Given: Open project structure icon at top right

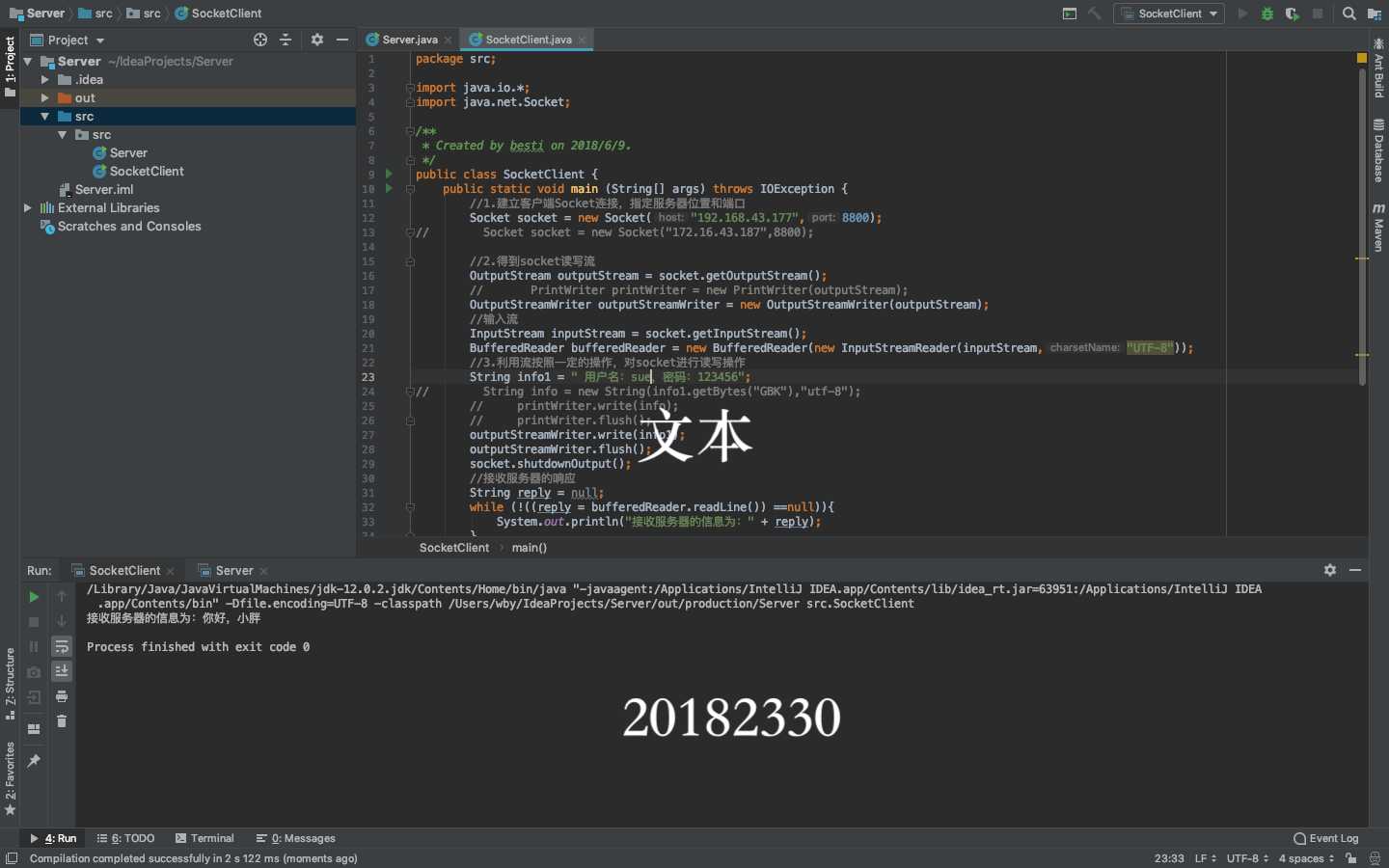Looking at the screenshot, I should [x=1375, y=14].
